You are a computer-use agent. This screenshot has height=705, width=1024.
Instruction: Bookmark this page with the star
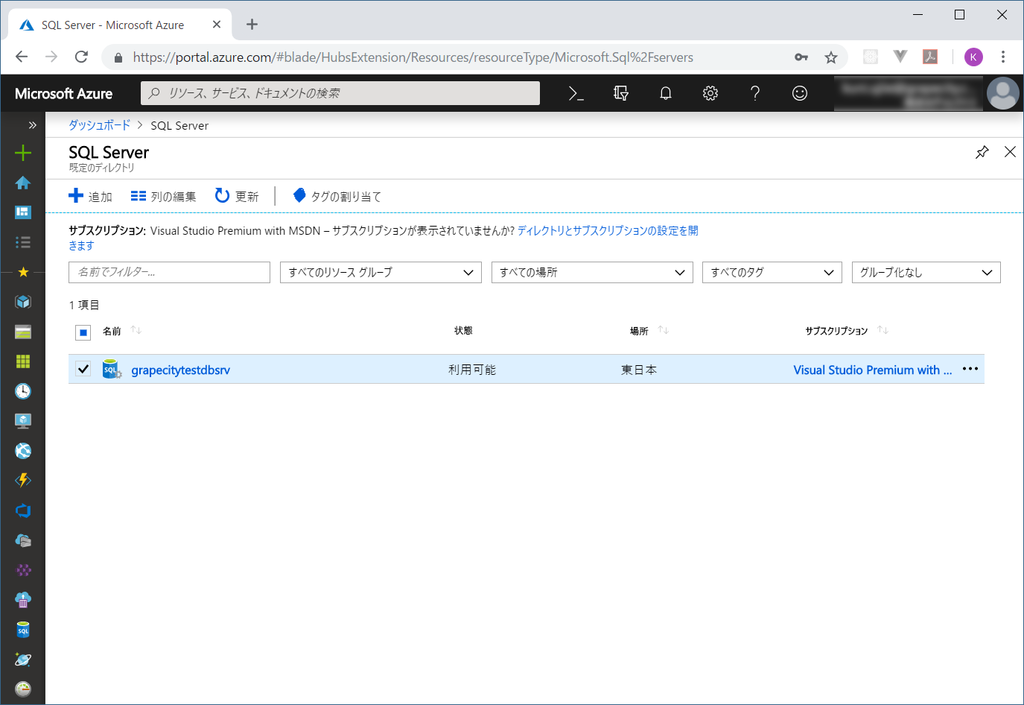[x=831, y=57]
